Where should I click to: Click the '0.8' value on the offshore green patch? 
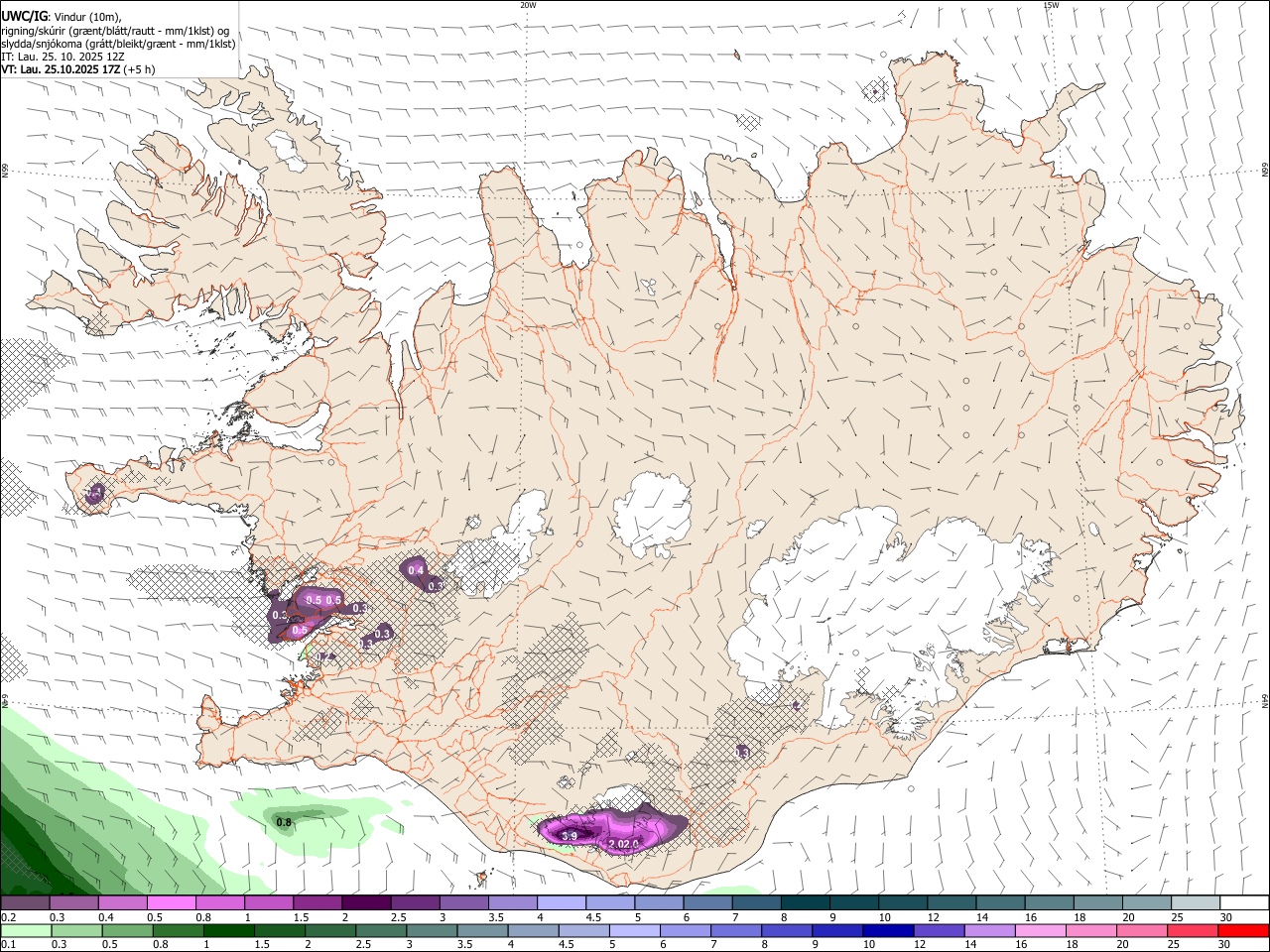(x=284, y=822)
